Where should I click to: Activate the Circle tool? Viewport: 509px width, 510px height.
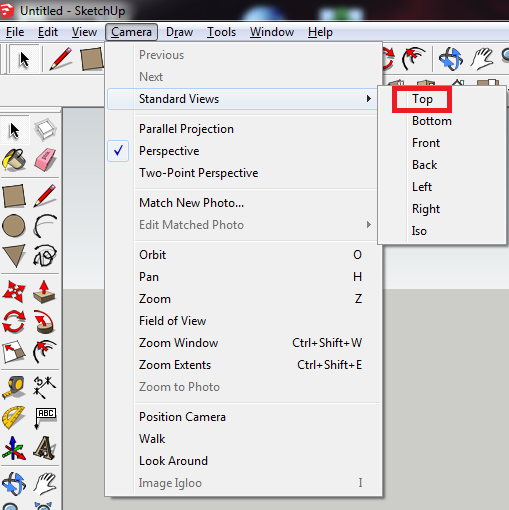click(14, 226)
